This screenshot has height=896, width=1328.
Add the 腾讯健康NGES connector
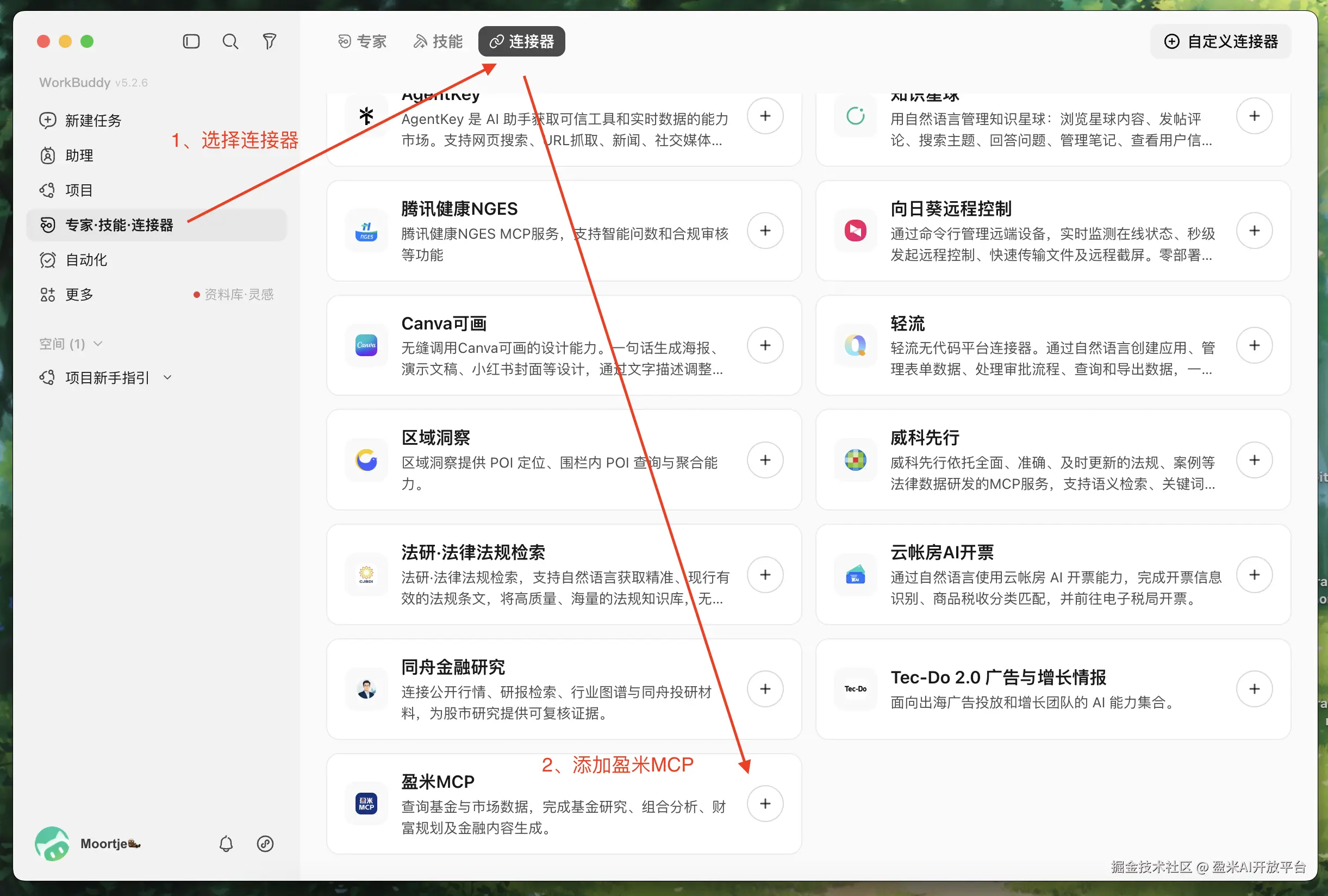coord(765,231)
